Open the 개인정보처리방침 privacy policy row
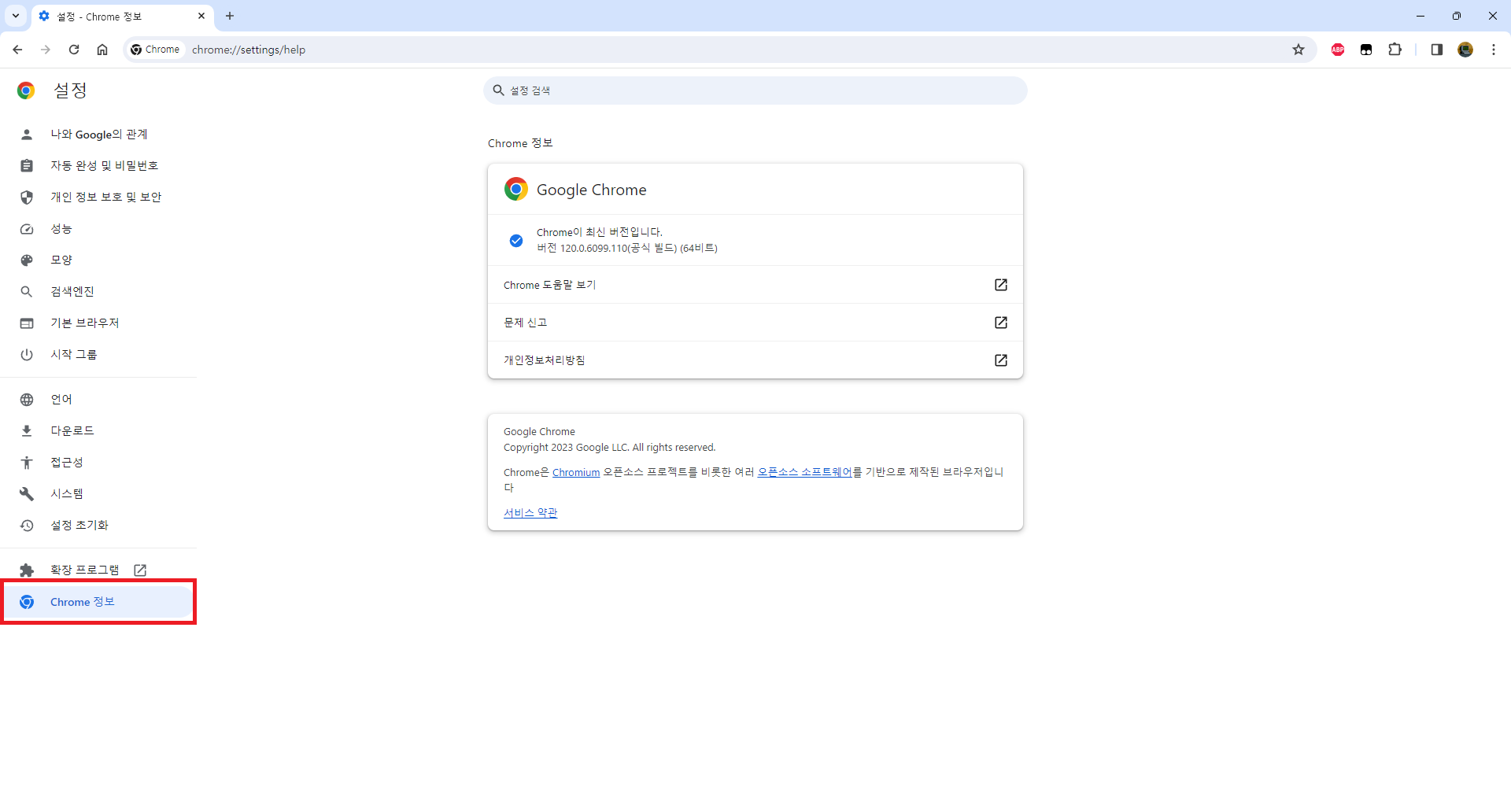Screen dimensions: 1511x812 755,360
